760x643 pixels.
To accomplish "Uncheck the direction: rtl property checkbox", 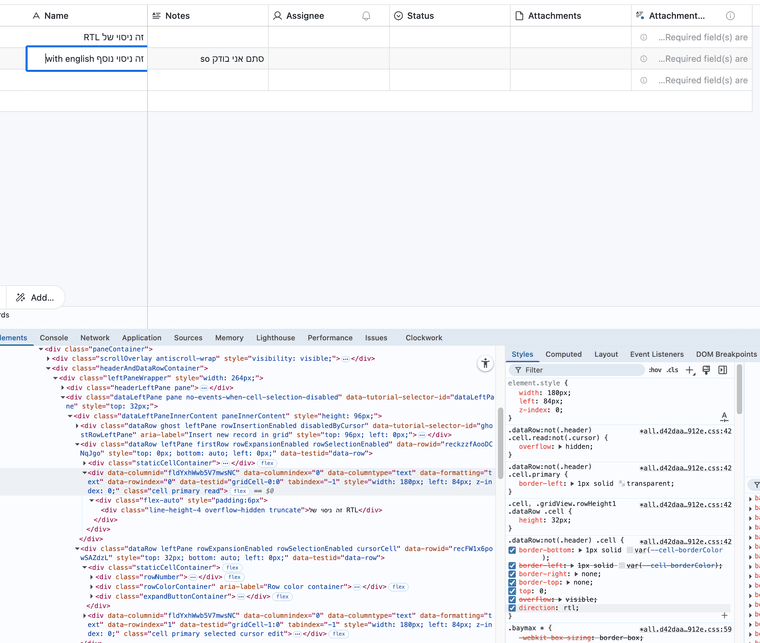I will 513,607.
